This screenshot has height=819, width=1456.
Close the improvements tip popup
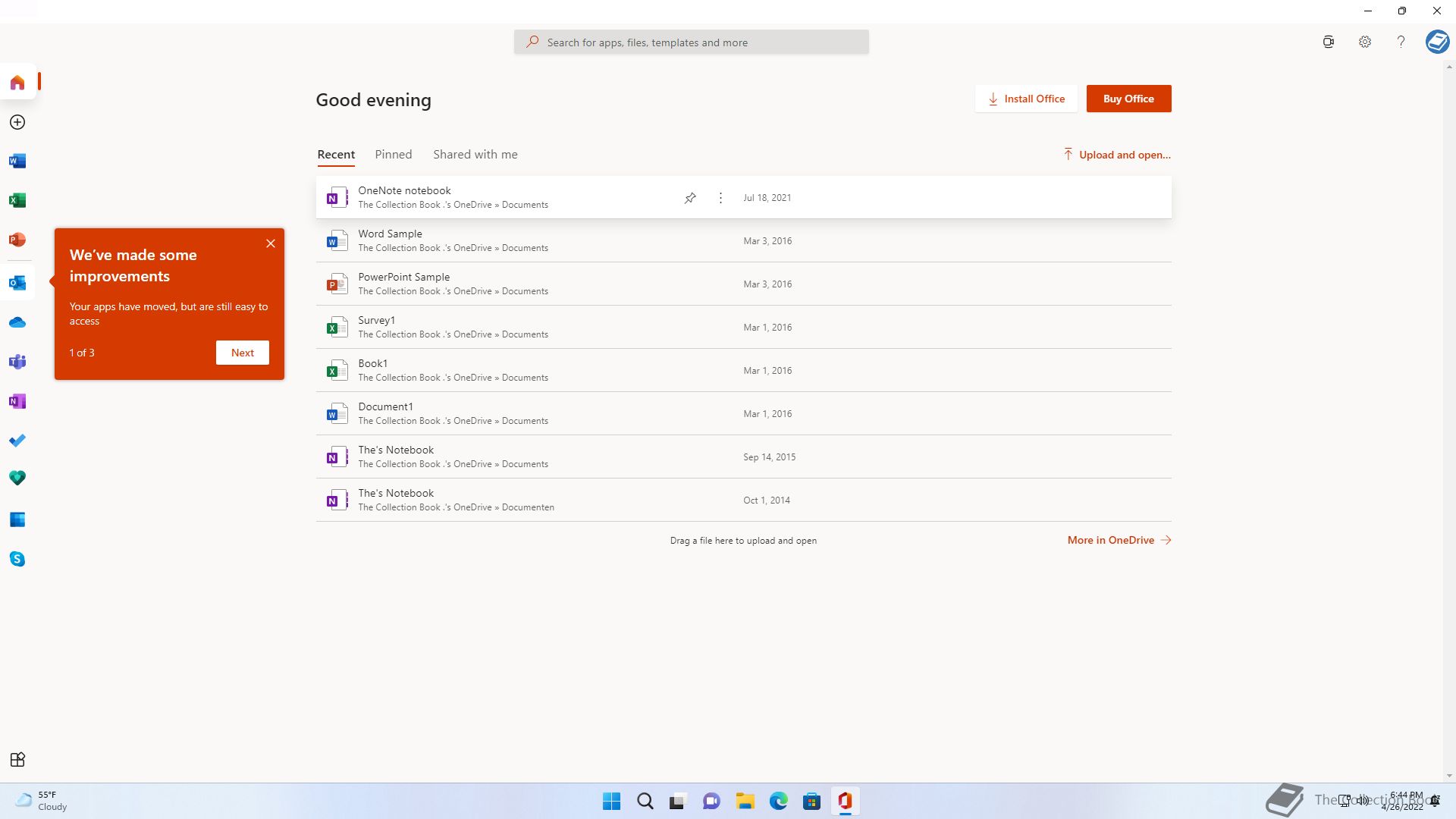coord(271,243)
